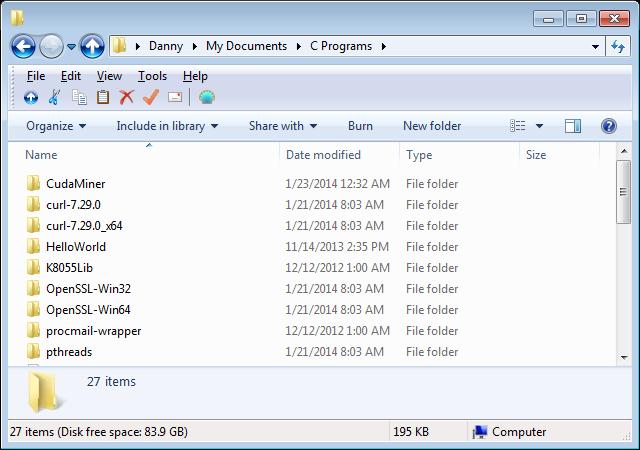Screen dimensions: 640x450
Task: Open the Organize dropdown
Action: [x=56, y=126]
